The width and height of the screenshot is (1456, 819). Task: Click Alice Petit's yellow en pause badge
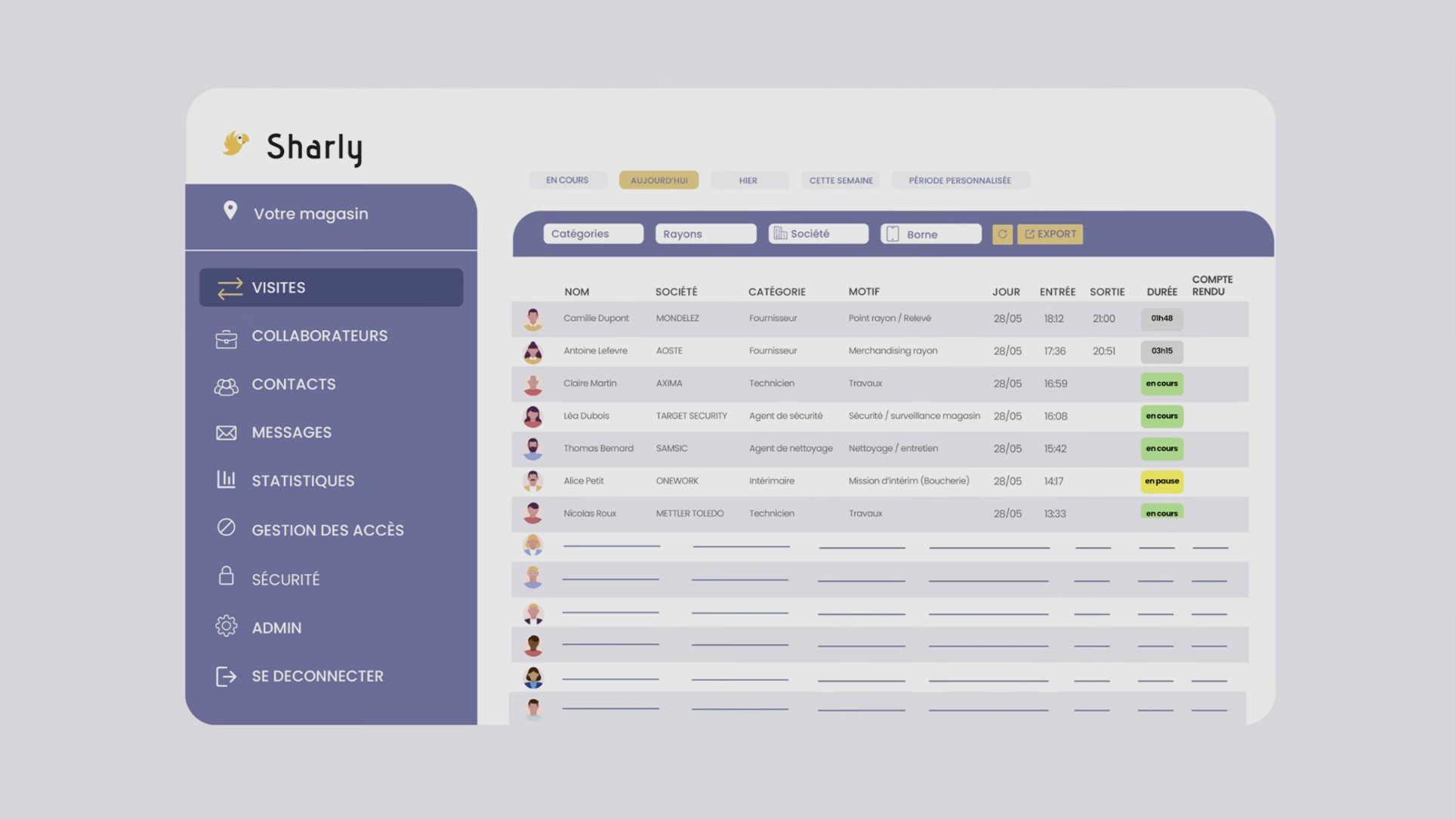tap(1161, 481)
